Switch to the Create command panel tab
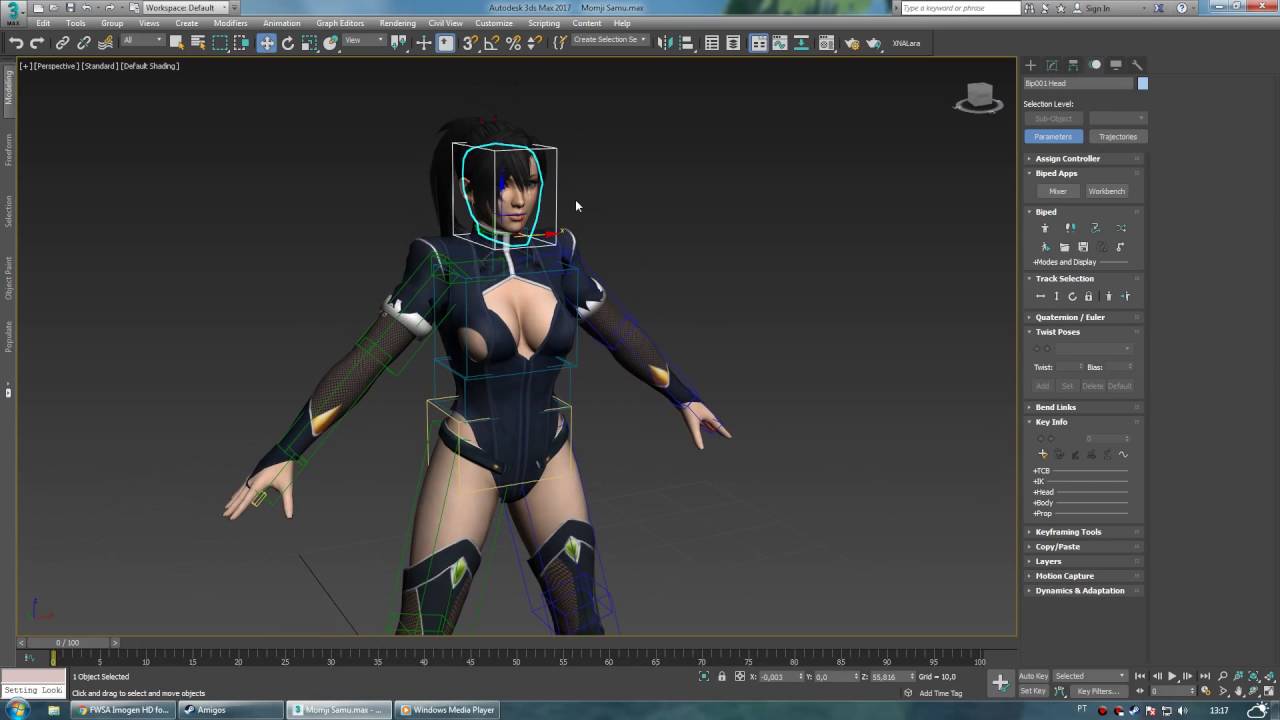The height and width of the screenshot is (720, 1280). pos(1031,65)
